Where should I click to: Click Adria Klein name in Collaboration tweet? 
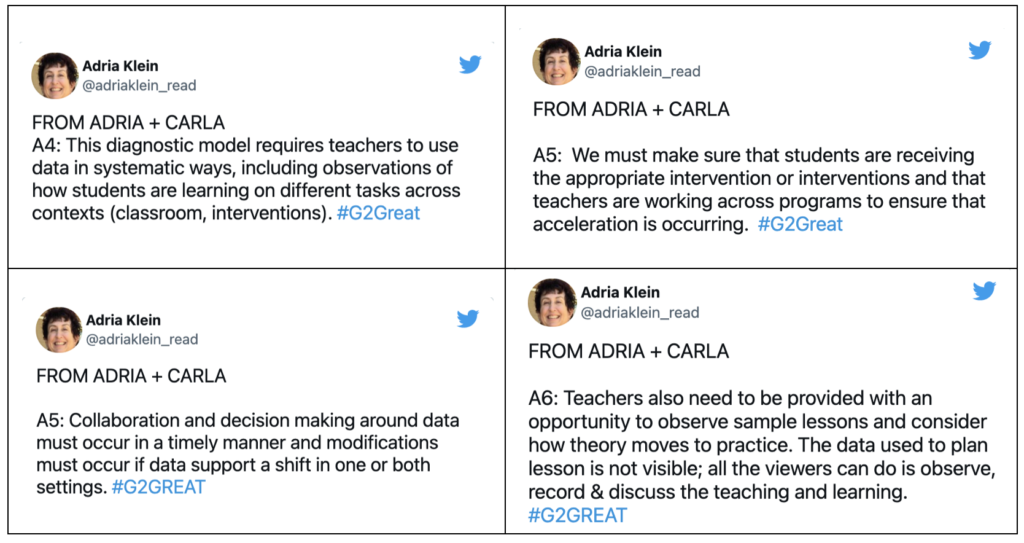coord(123,320)
